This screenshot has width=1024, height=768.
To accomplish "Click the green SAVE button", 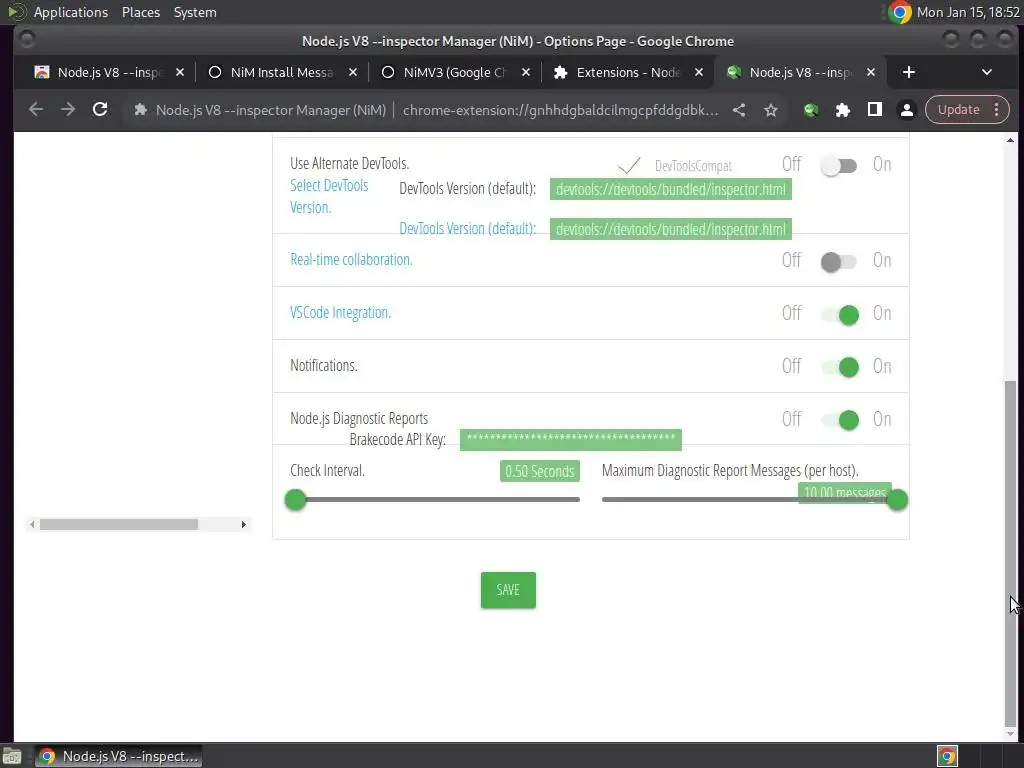I will (x=508, y=590).
